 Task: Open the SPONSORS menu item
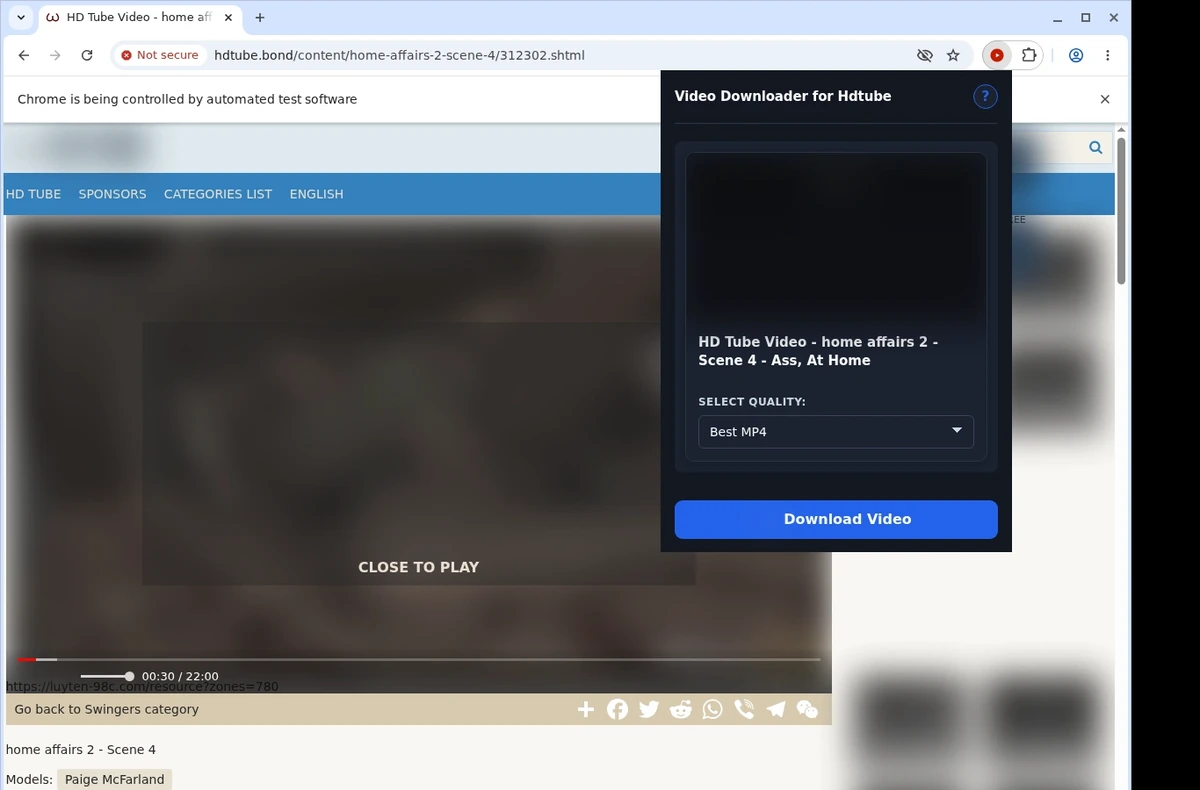tap(112, 194)
